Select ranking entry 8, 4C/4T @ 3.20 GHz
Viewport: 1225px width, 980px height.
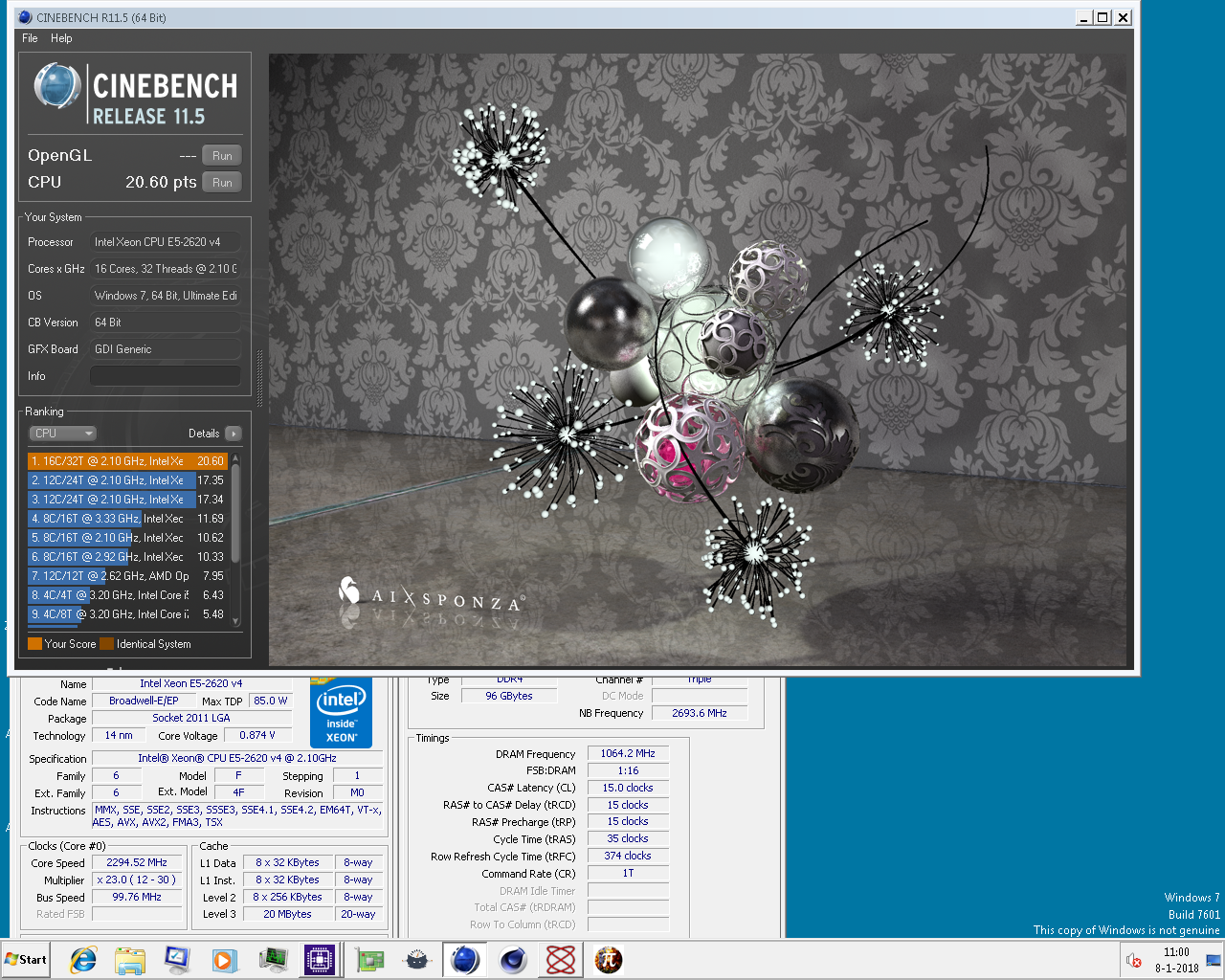point(127,595)
